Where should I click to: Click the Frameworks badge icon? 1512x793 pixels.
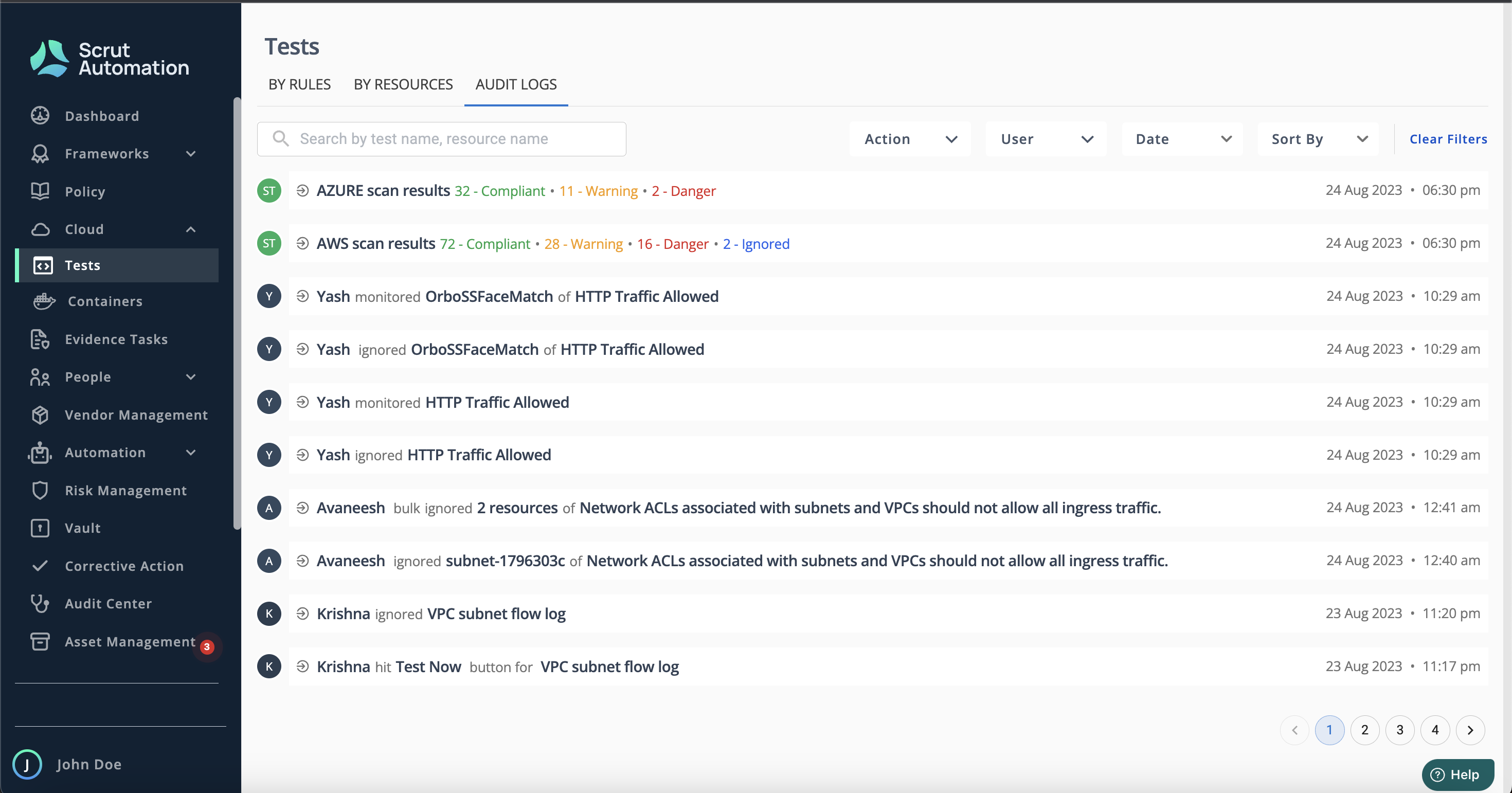point(40,154)
